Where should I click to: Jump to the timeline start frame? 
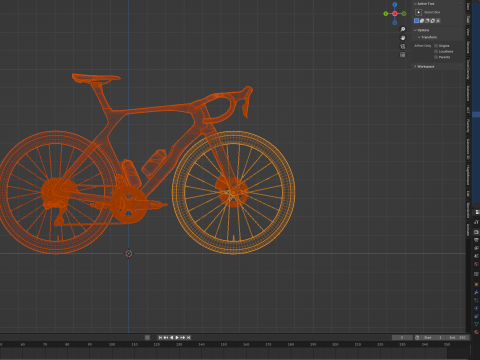tap(160, 337)
